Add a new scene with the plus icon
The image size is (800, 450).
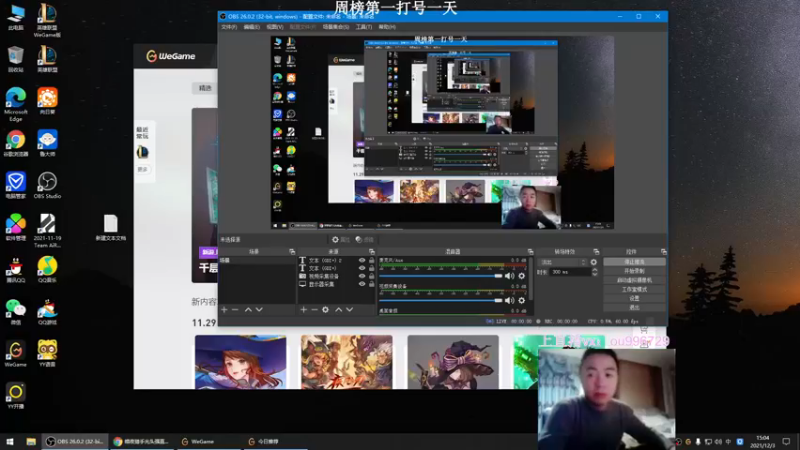click(224, 310)
